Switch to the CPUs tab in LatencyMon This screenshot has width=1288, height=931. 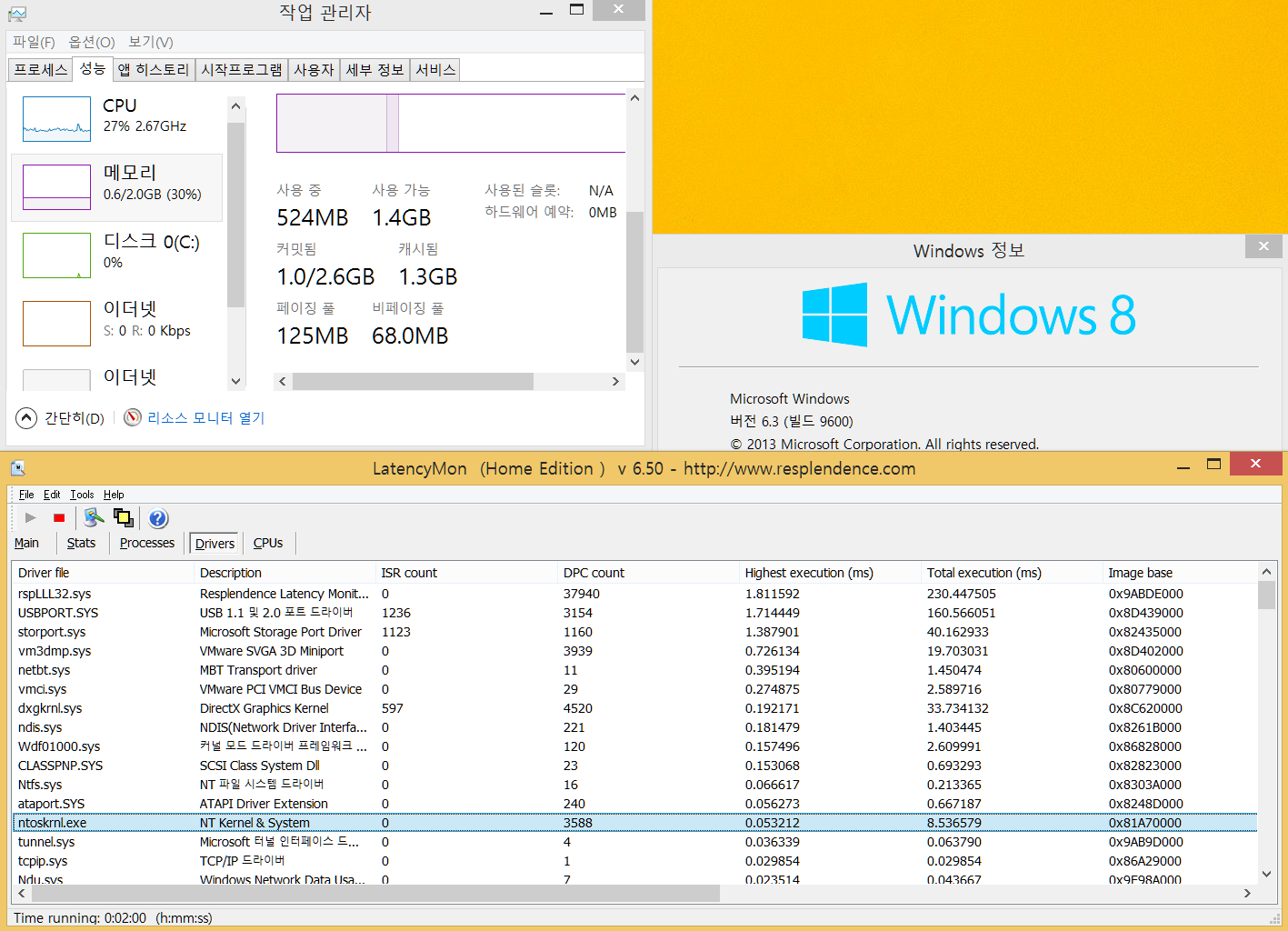[x=268, y=543]
